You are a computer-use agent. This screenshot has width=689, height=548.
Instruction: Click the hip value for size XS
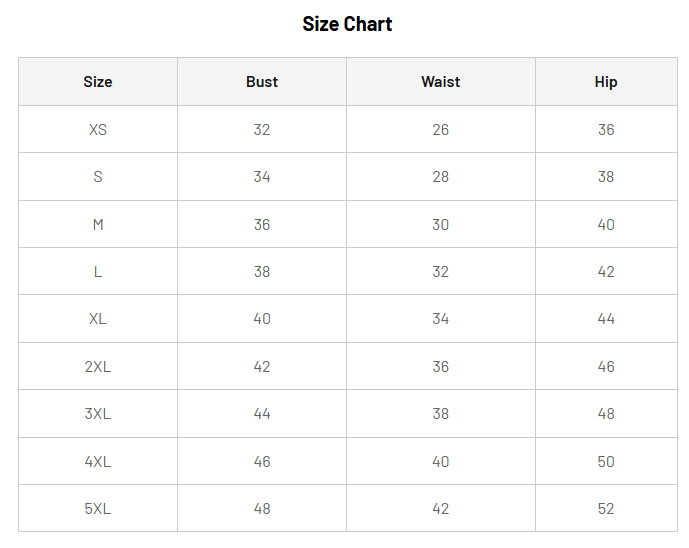click(606, 130)
